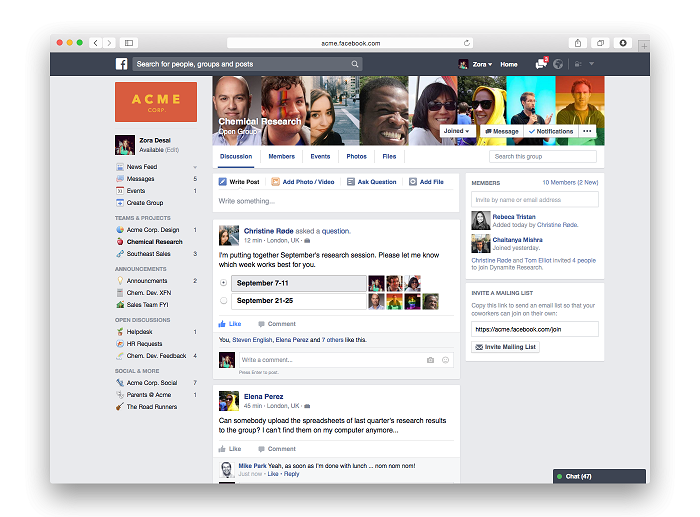This screenshot has height=517, width=700.
Task: Click the Safari share icon
Action: [x=578, y=43]
